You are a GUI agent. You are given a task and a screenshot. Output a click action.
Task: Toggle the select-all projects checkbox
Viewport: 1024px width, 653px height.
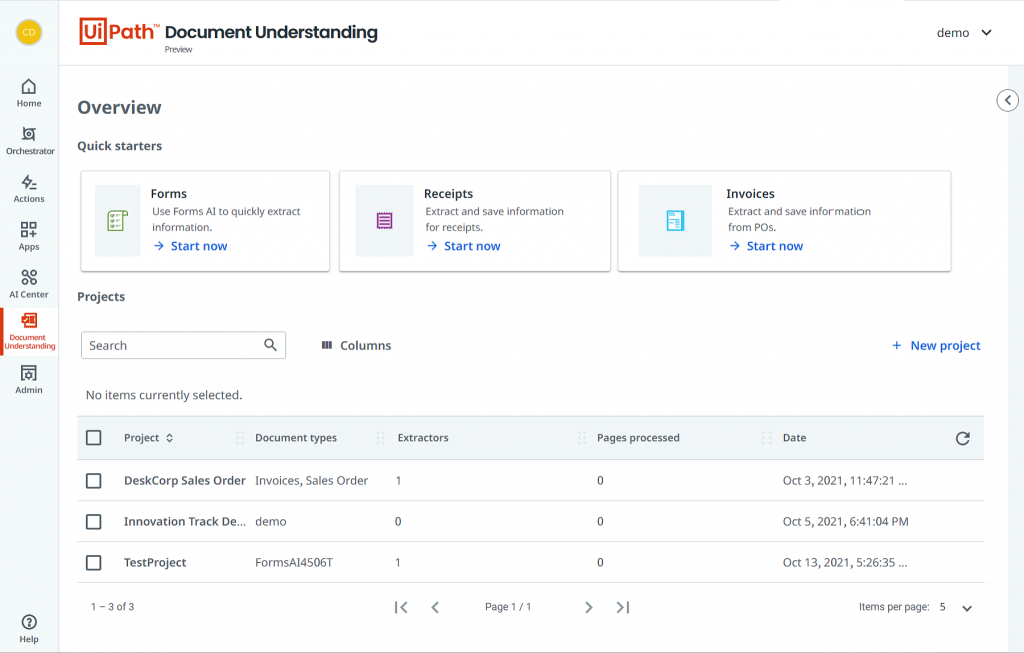pyautogui.click(x=94, y=438)
